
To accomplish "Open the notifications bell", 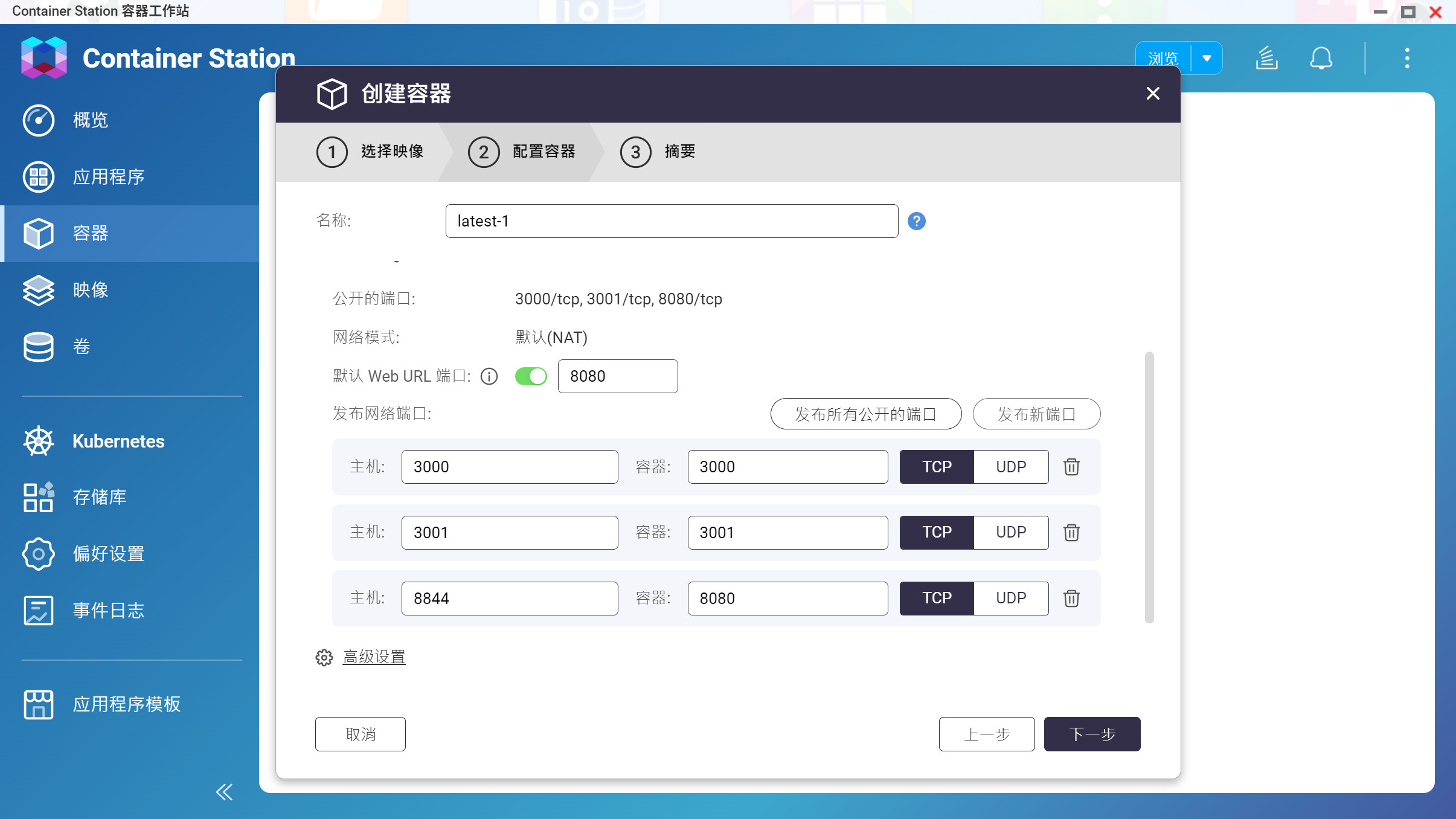I will pyautogui.click(x=1321, y=59).
